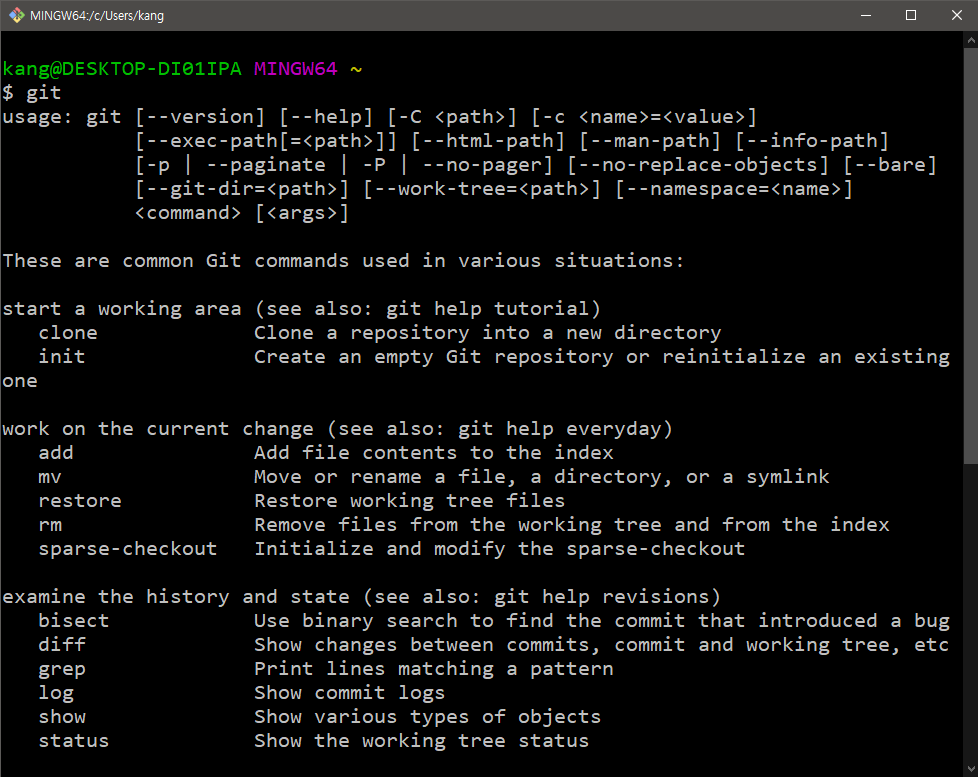Click 'Clone a repository into a new directory'

(488, 333)
